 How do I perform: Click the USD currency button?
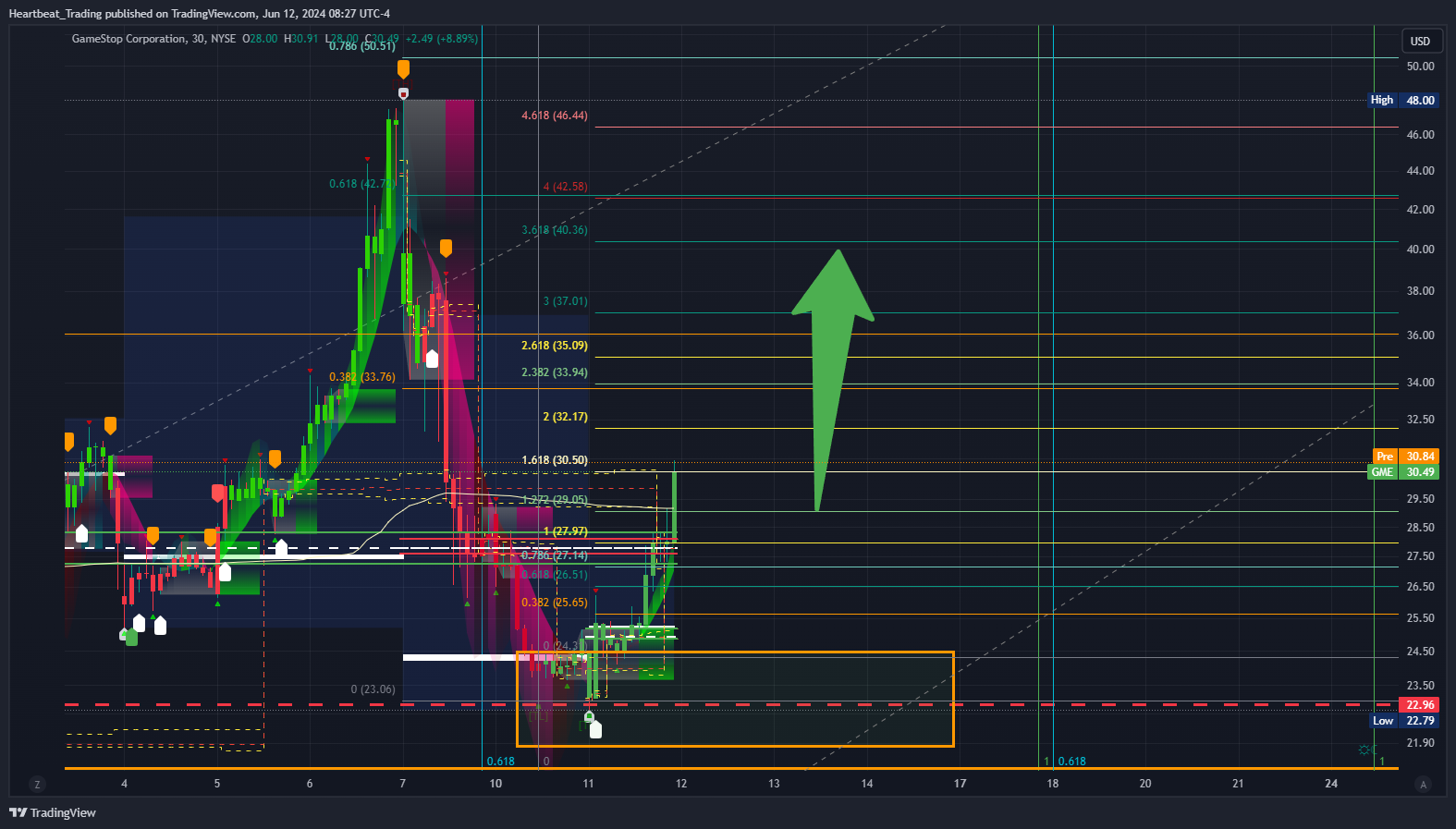click(x=1420, y=41)
